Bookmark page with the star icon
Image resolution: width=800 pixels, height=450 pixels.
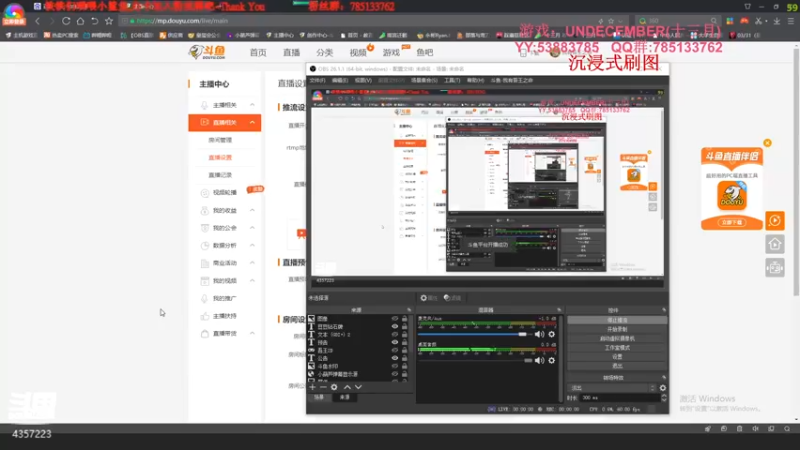click(109, 21)
